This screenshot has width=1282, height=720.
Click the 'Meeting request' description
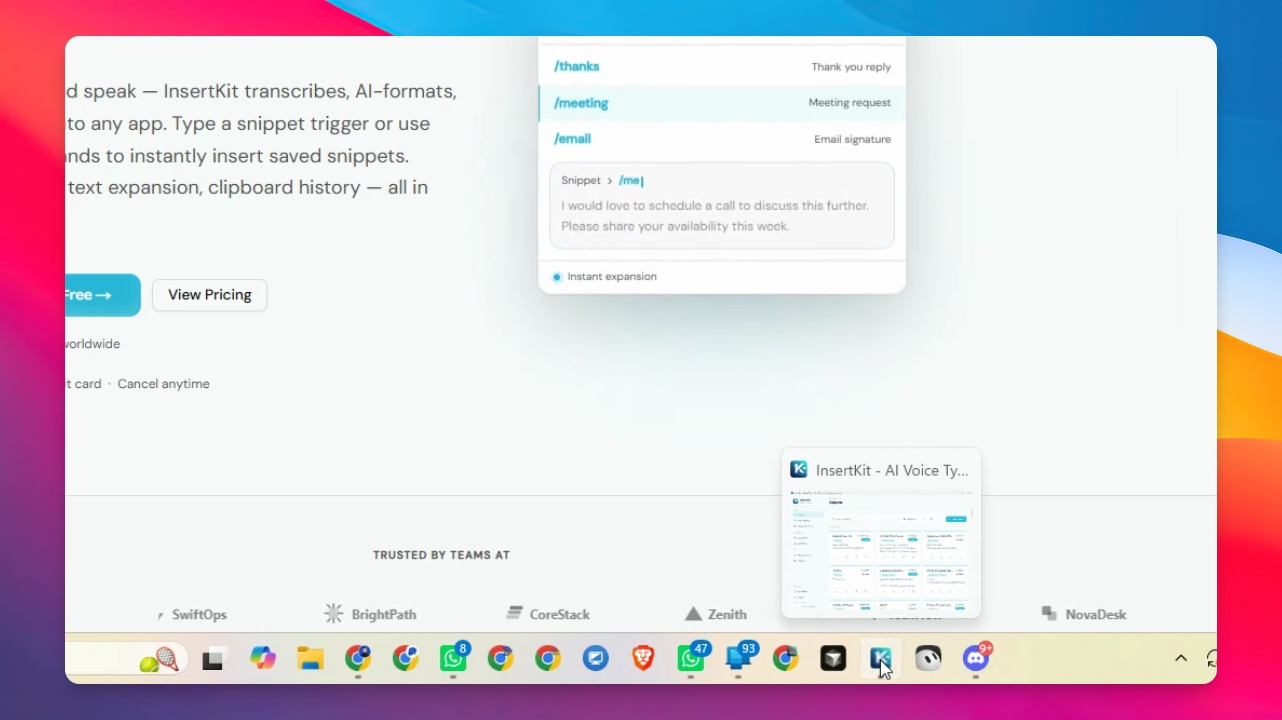point(850,103)
